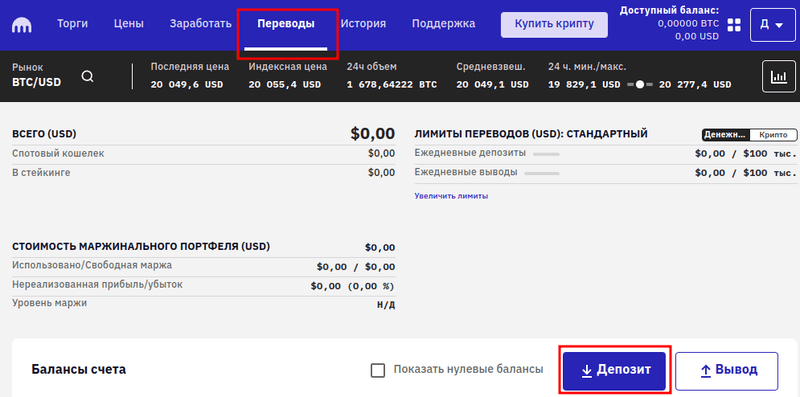This screenshot has height=397, width=800.
Task: Click the 24ч объем 1 678,64222 BTC value
Action: pyautogui.click(x=392, y=85)
